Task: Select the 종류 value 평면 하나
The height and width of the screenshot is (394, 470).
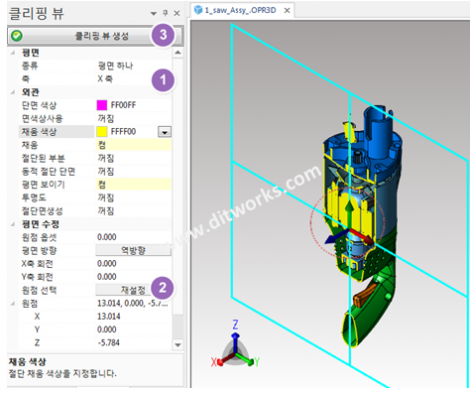Action: pos(115,66)
